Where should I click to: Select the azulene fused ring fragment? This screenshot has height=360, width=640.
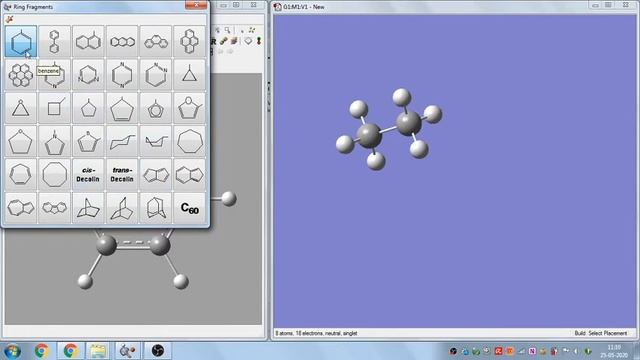tap(21, 208)
